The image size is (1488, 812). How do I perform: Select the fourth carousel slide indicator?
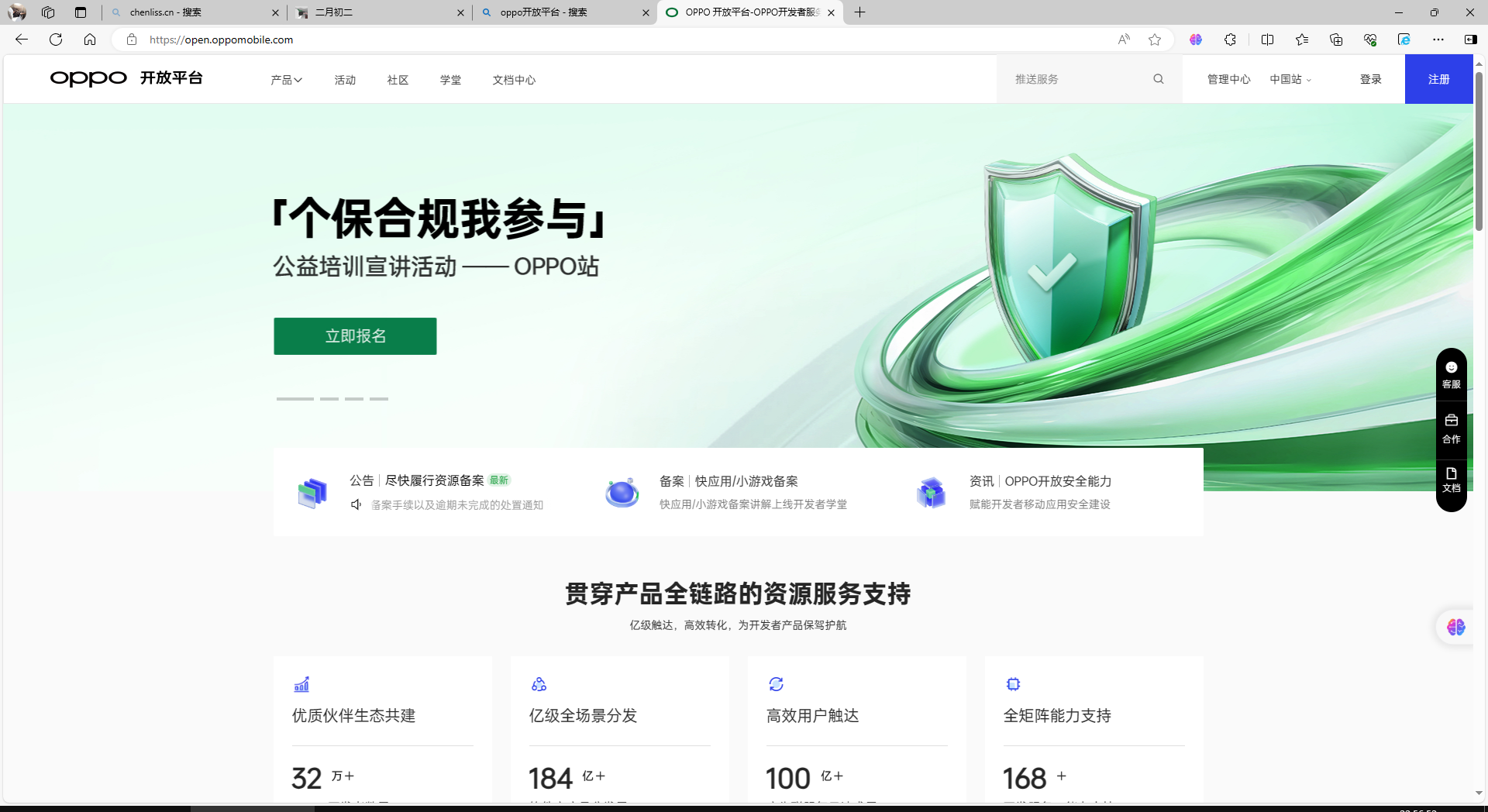pos(379,399)
